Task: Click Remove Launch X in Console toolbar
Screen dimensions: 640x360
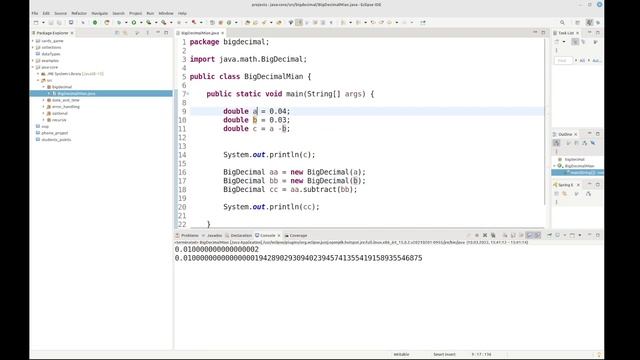Action: (x=485, y=236)
